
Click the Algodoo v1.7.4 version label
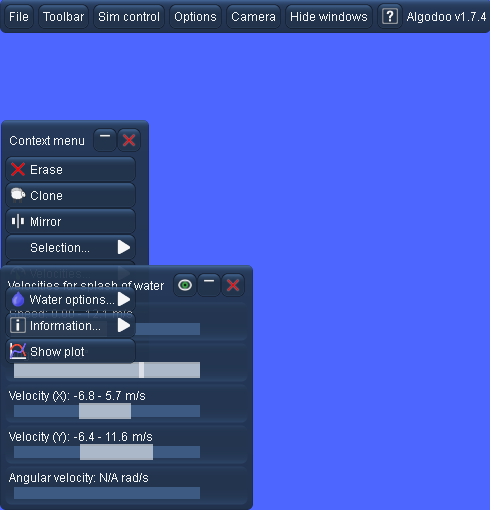click(x=446, y=17)
